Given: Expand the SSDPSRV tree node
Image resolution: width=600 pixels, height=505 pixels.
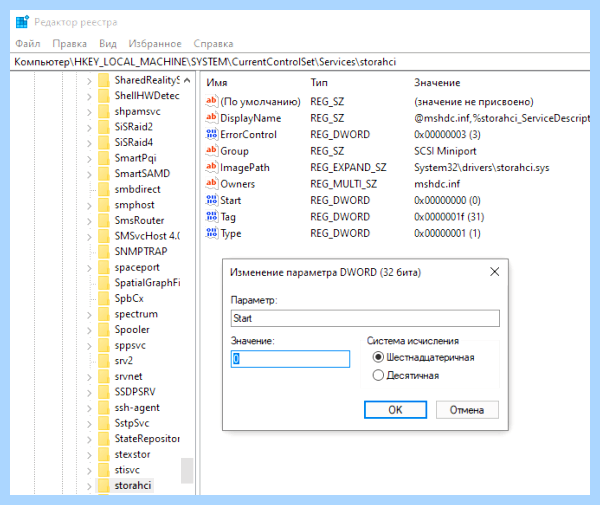Looking at the screenshot, I should point(89,393).
